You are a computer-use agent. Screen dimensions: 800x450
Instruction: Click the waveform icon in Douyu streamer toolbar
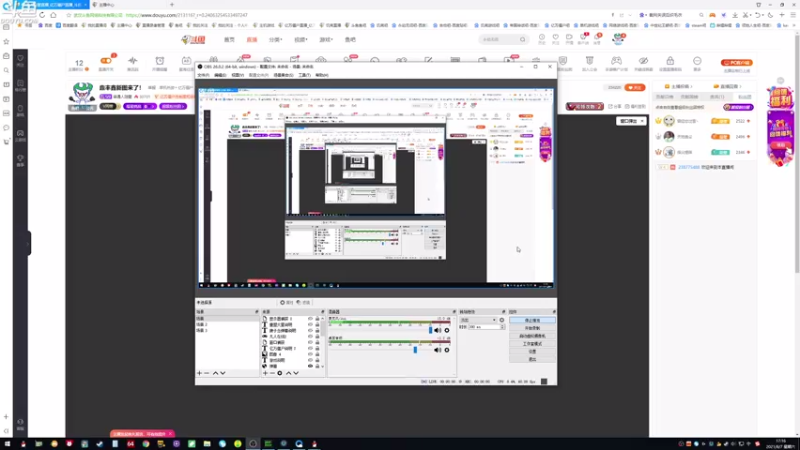[x=133, y=61]
